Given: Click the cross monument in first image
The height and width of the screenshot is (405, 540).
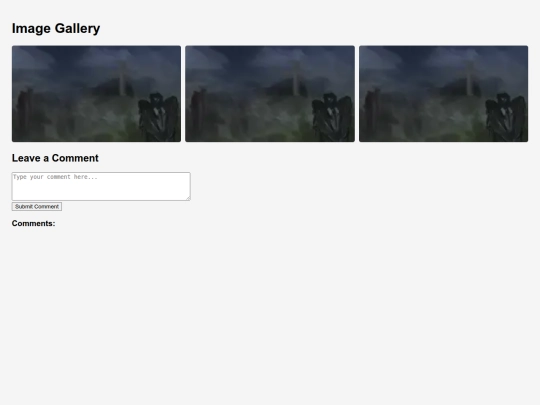Looking at the screenshot, I should [122, 79].
